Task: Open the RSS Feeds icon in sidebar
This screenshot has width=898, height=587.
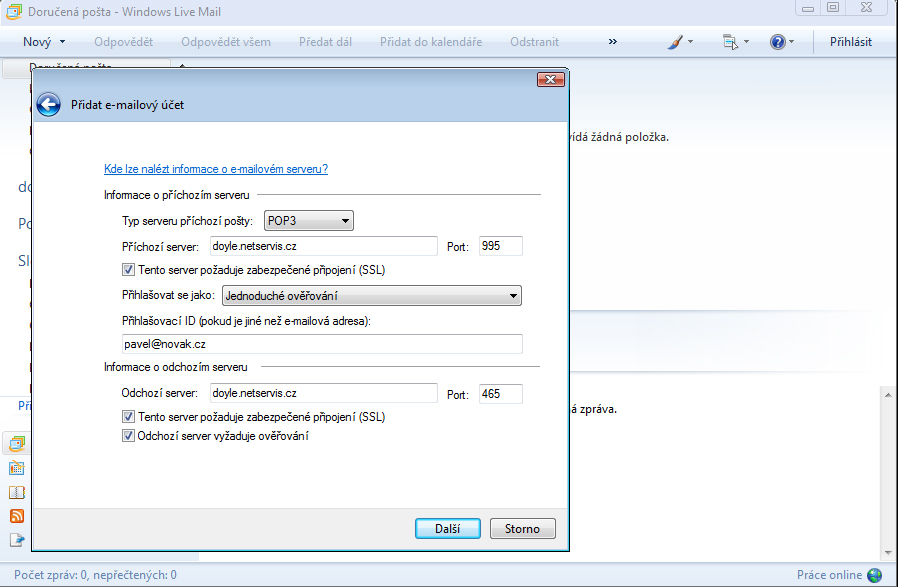Action: click(x=17, y=516)
